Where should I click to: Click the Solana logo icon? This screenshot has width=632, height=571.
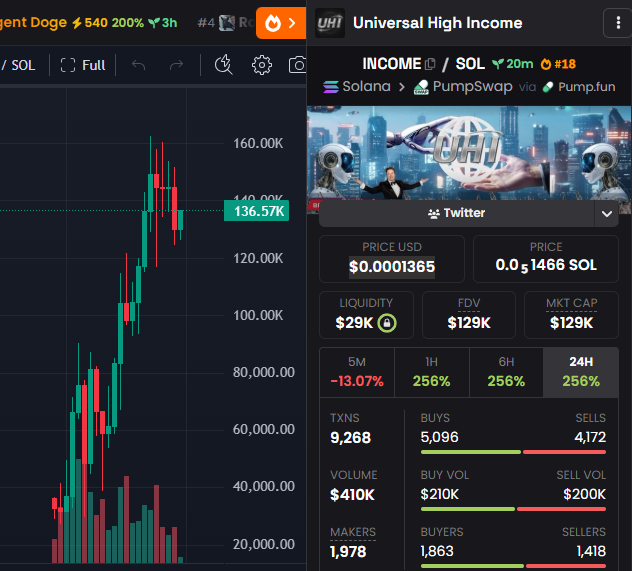pyautogui.click(x=331, y=87)
